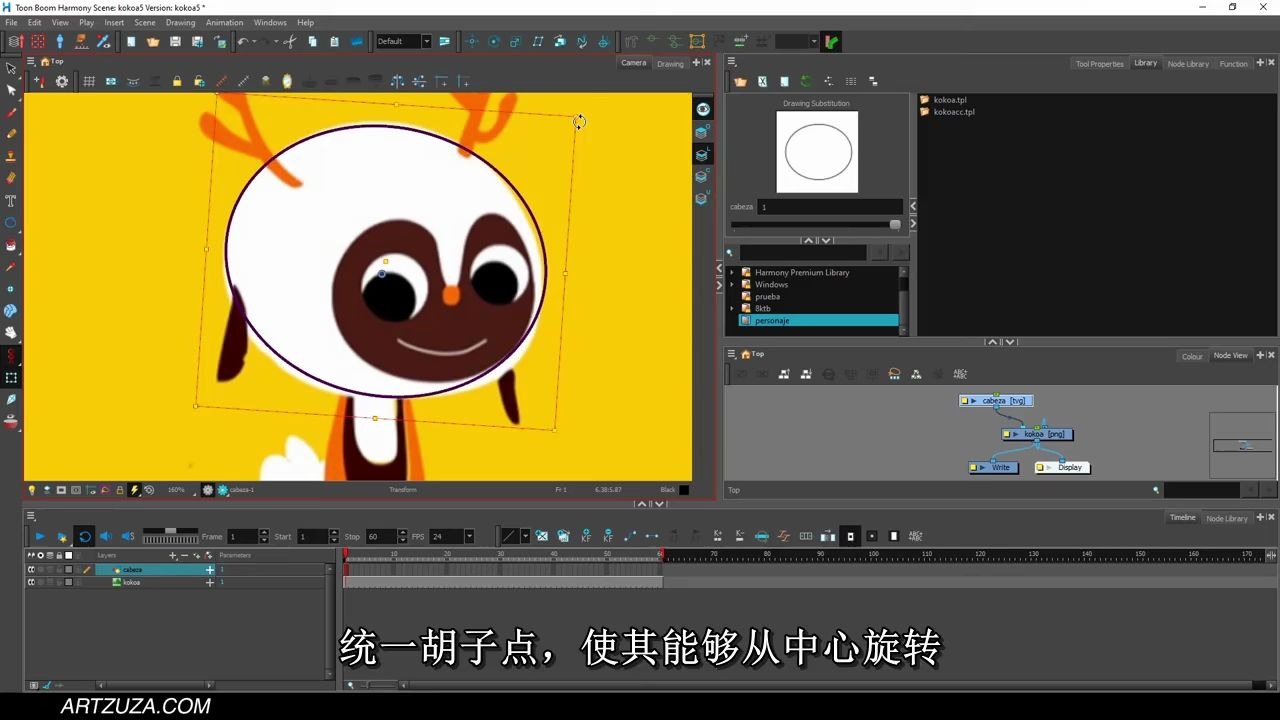Open the Camera view settings gear
This screenshot has height=720, width=1280.
coord(63,81)
